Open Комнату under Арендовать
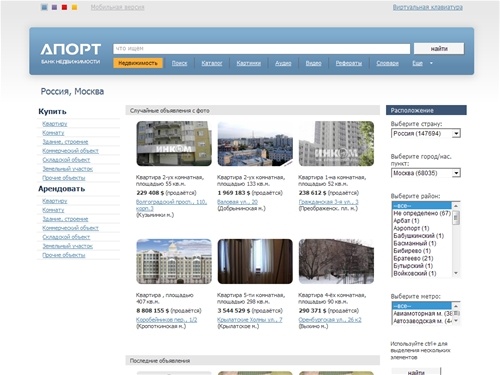Viewport: 500px width, 375px height. coord(53,210)
